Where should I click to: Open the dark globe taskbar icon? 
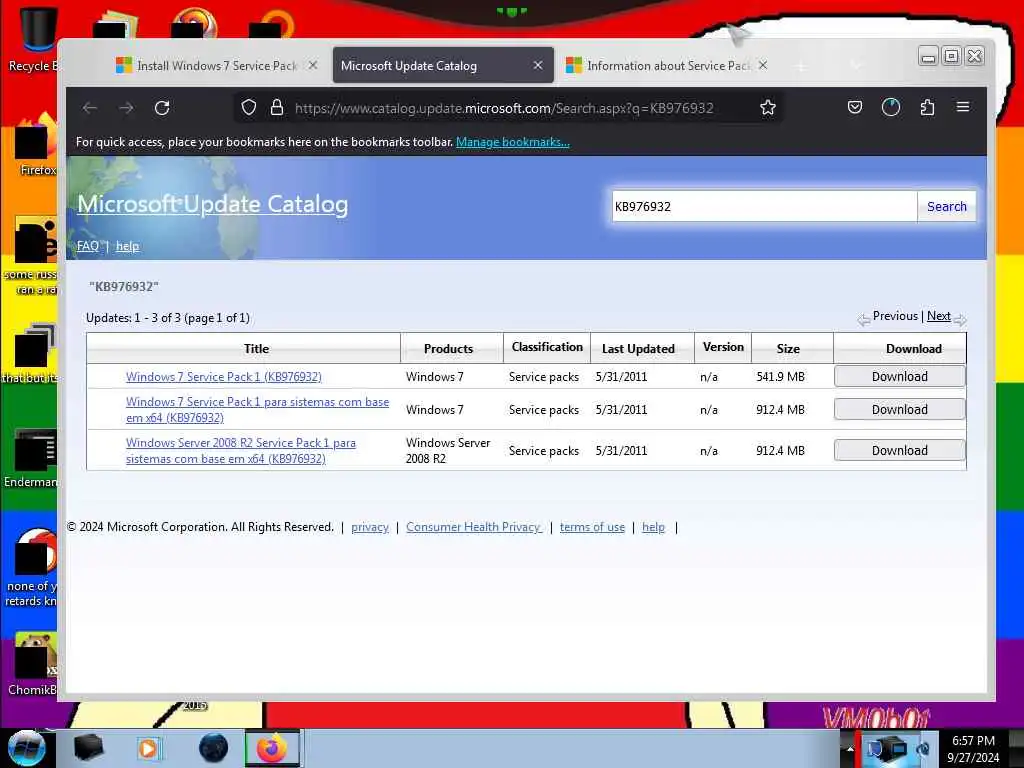[x=214, y=748]
